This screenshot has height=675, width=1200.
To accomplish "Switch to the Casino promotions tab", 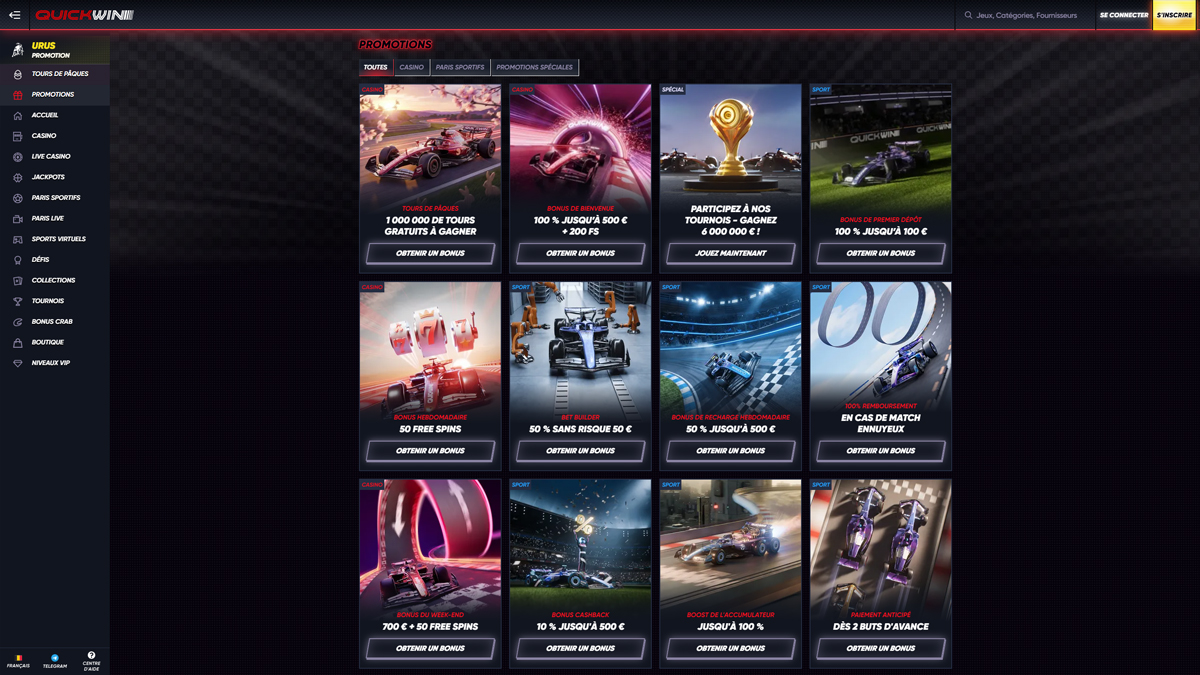I will [411, 67].
